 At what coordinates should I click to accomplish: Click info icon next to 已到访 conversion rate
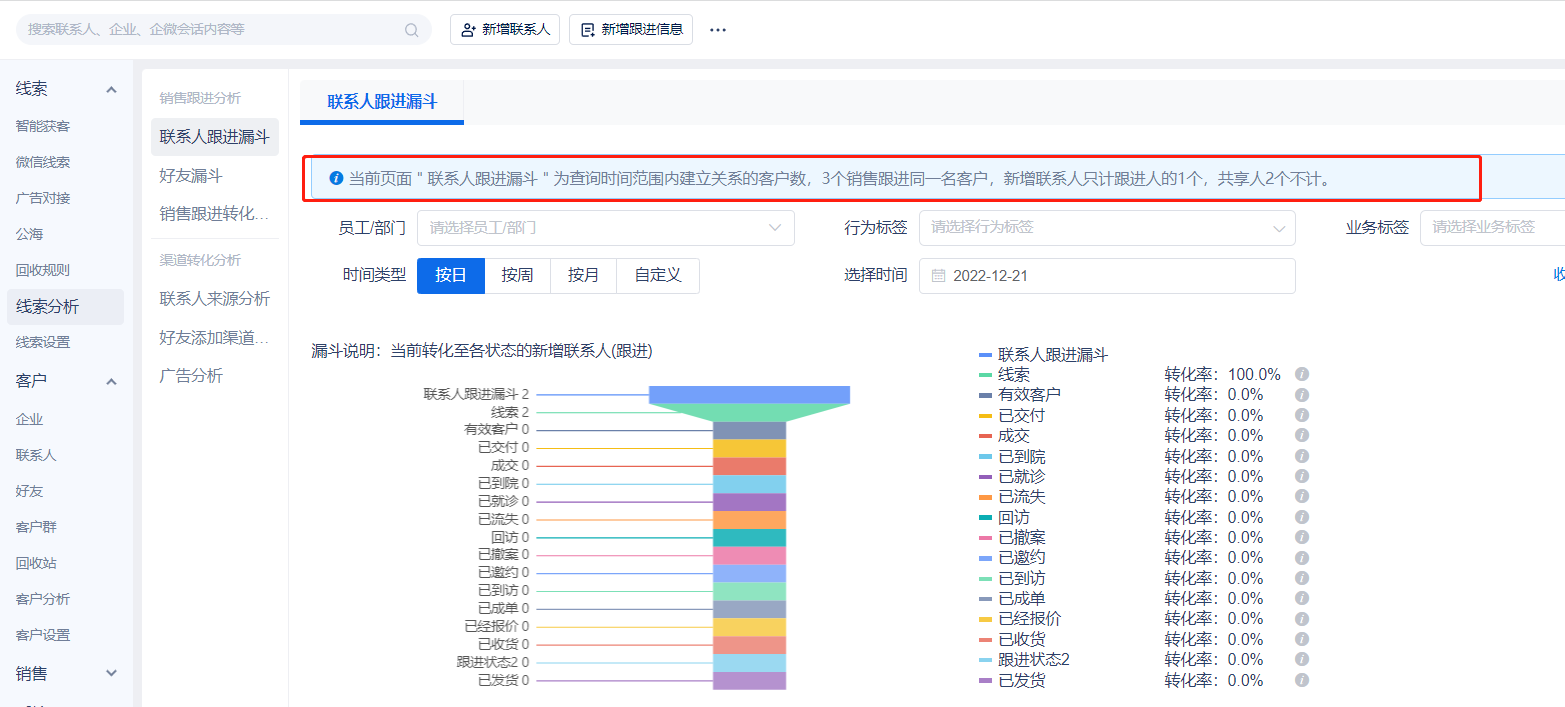[x=1302, y=578]
